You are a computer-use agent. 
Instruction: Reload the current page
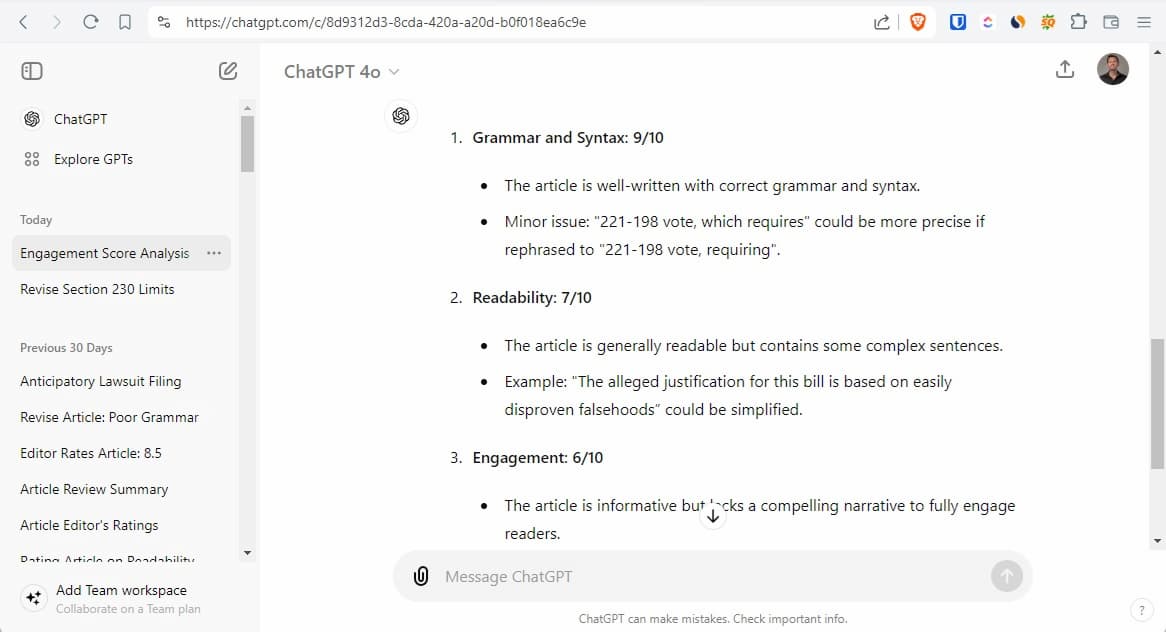(x=91, y=22)
